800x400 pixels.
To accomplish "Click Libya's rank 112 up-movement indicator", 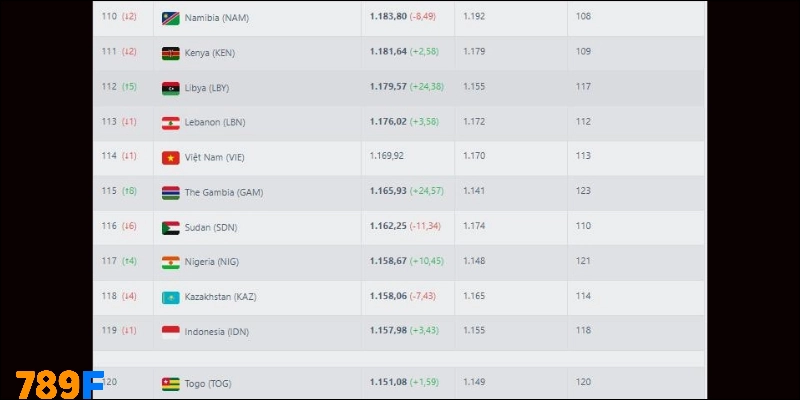I will pyautogui.click(x=129, y=88).
